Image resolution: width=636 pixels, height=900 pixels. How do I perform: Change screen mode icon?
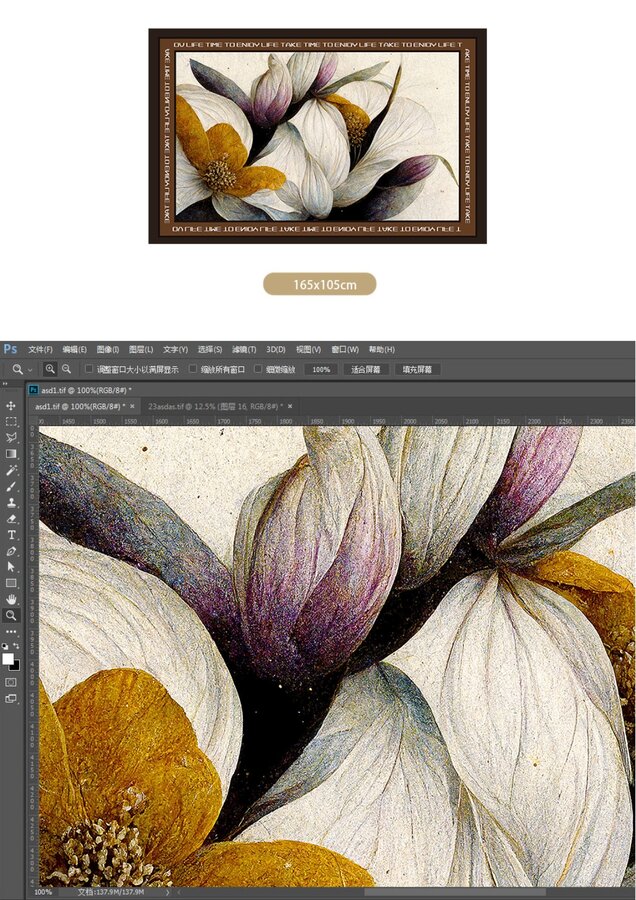coord(11,699)
